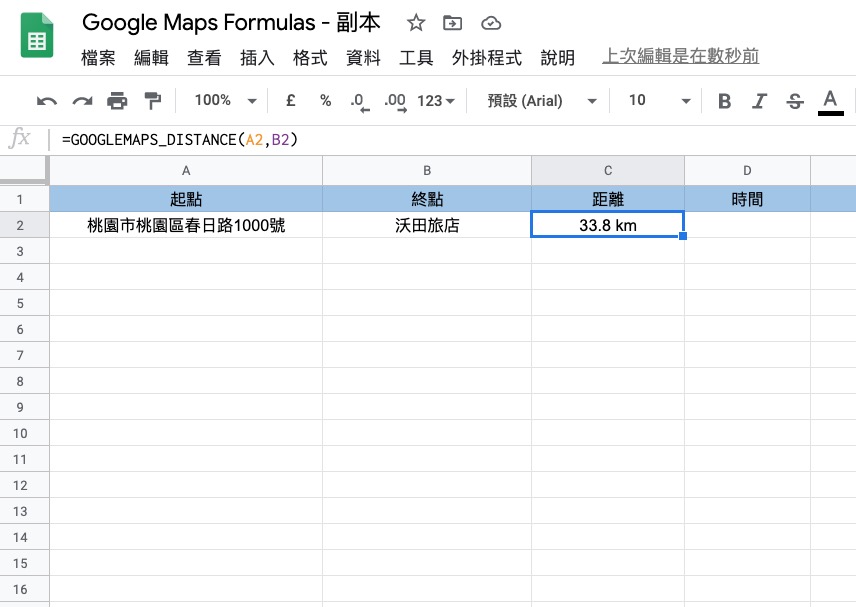This screenshot has height=607, width=856.
Task: Open the cloud save status icon
Action: tap(490, 23)
